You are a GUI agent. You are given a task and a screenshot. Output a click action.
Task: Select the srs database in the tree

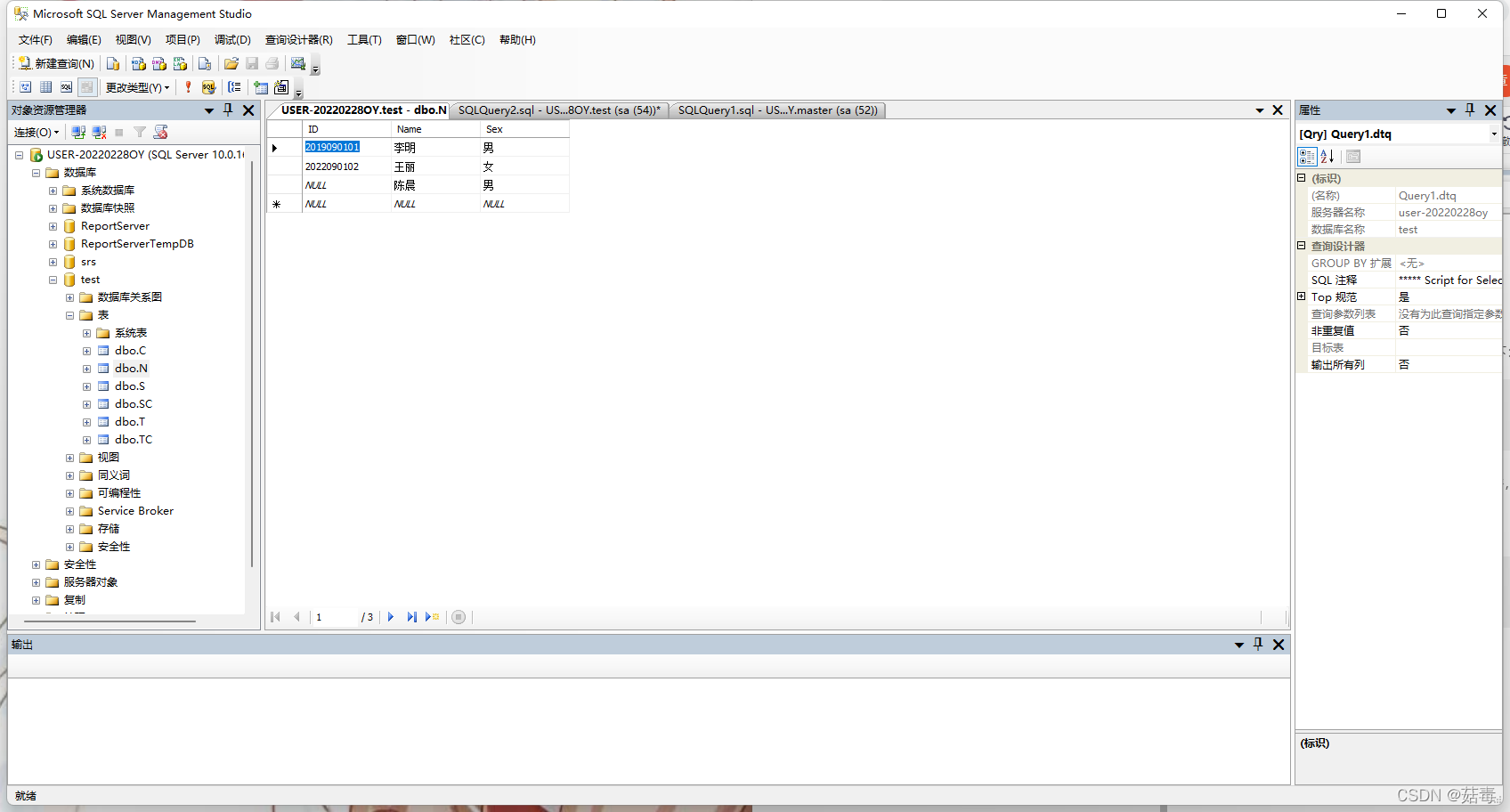point(88,262)
